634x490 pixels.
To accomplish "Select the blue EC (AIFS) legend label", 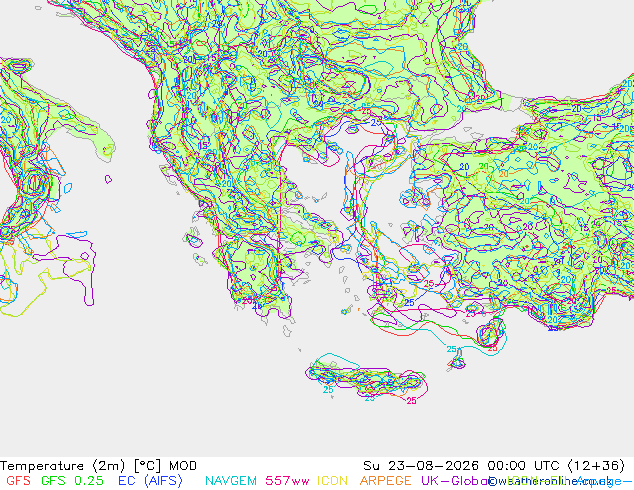I will point(150,481).
